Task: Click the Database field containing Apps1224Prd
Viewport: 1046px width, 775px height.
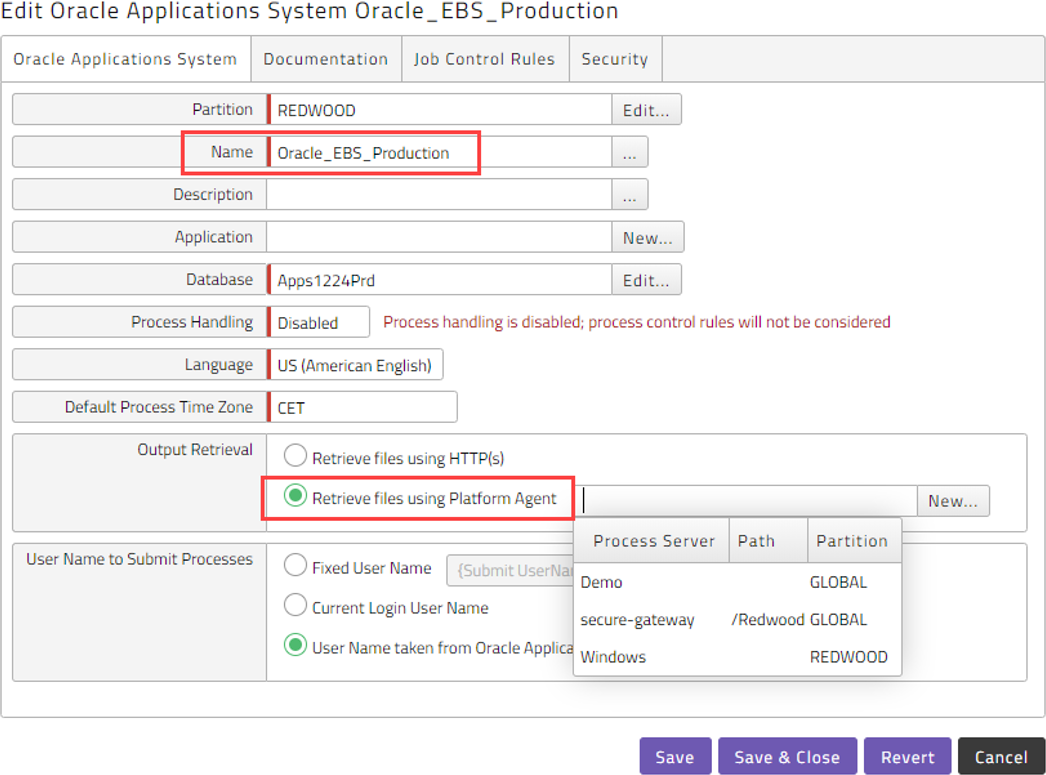Action: [440, 280]
